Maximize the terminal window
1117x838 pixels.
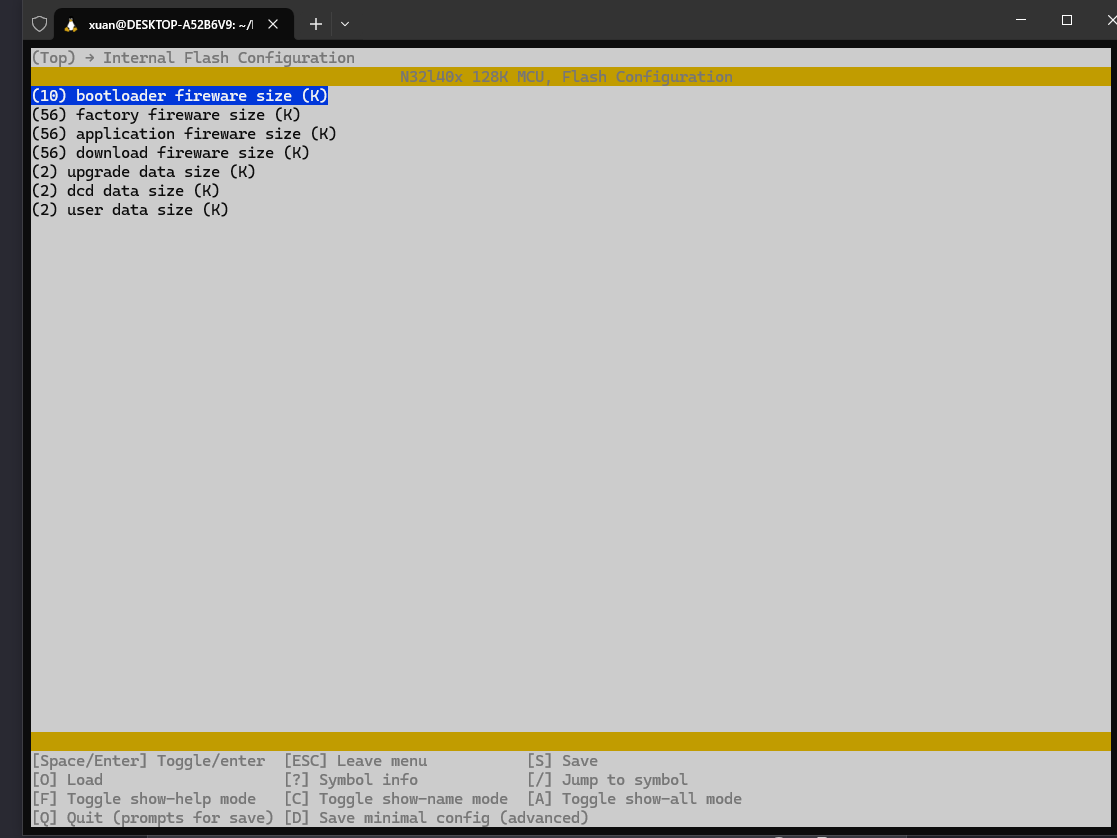click(1066, 20)
